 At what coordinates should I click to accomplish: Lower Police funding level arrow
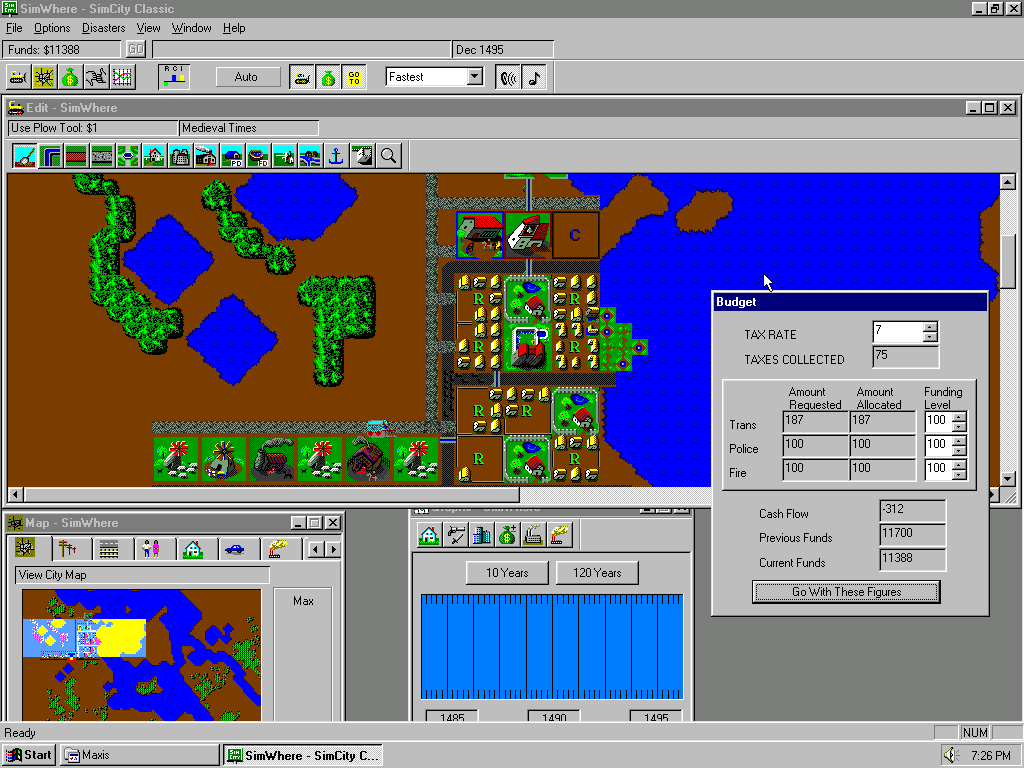(959, 450)
